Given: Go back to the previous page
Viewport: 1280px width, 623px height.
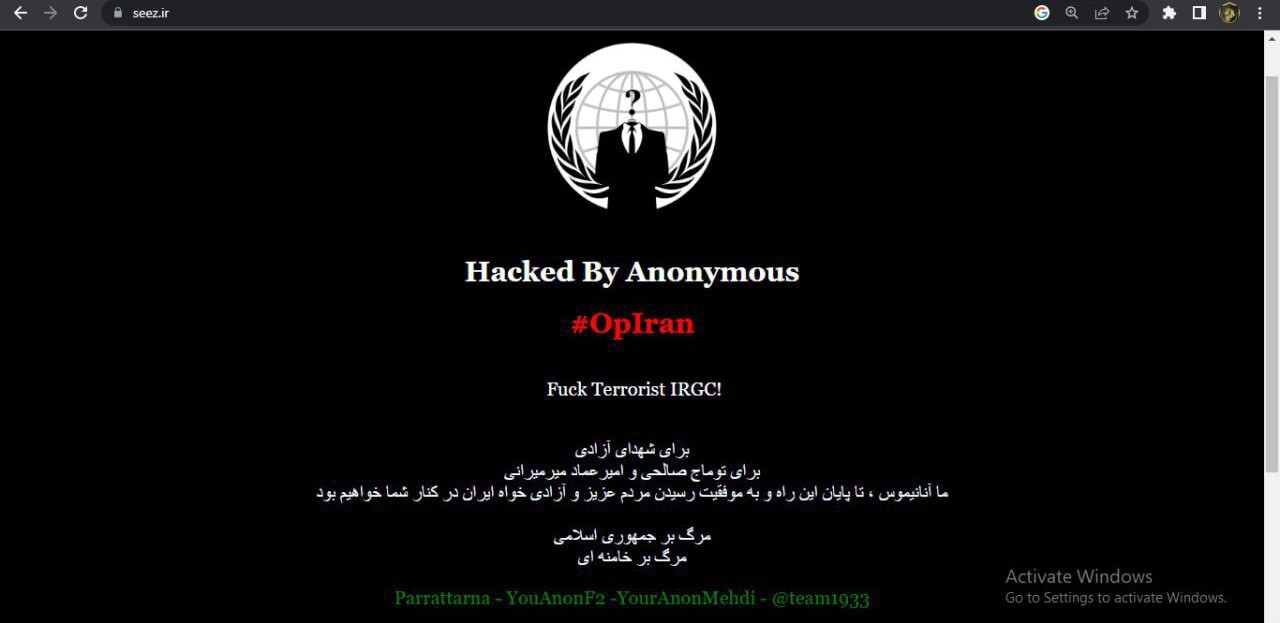Looking at the screenshot, I should tap(20, 13).
